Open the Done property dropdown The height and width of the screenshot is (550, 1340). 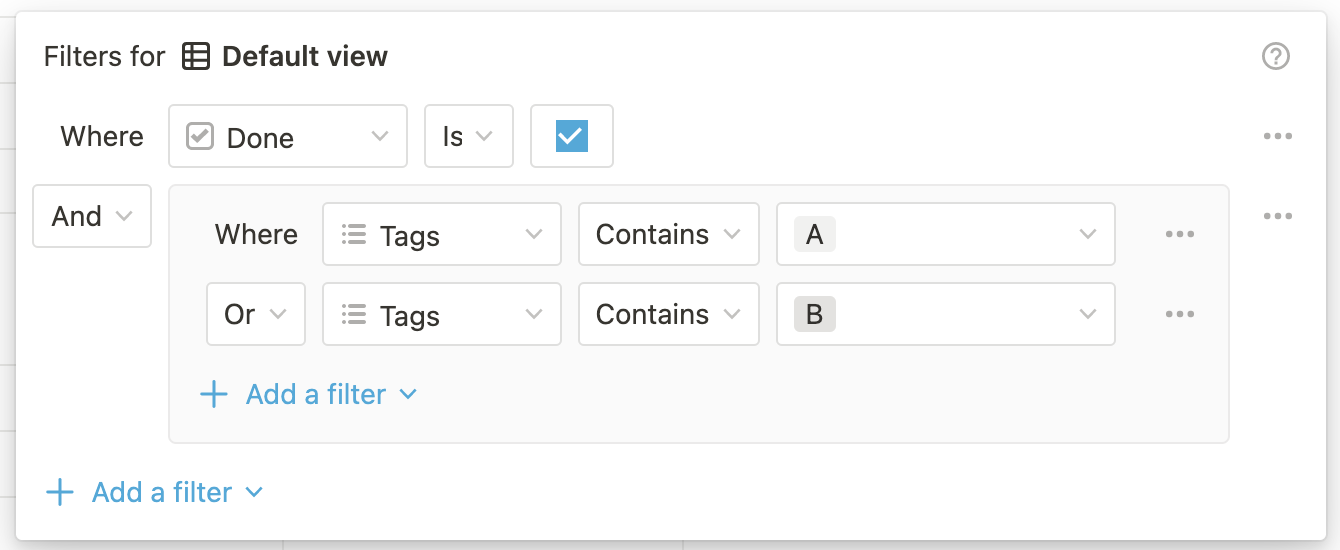click(288, 136)
